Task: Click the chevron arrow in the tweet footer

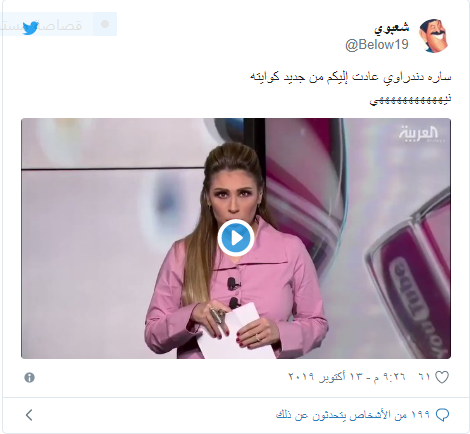Action: click(29, 415)
